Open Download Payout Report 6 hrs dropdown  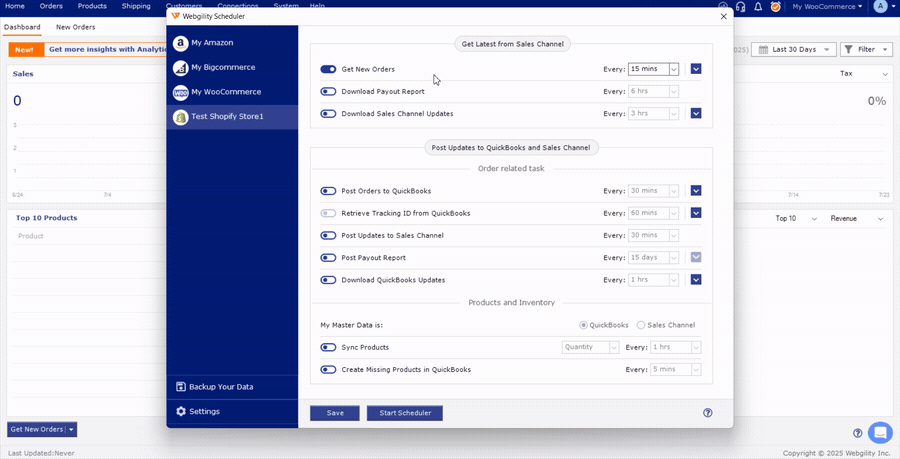click(654, 91)
